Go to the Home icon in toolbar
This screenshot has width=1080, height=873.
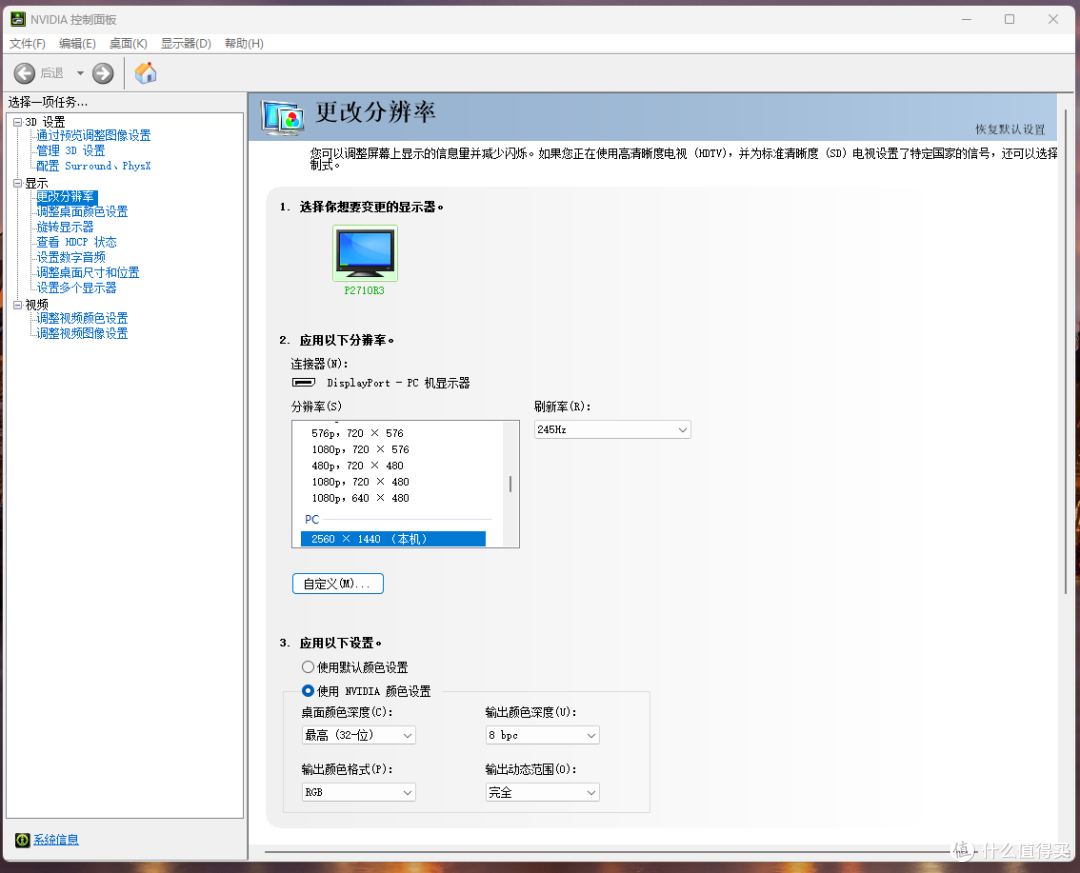point(145,73)
